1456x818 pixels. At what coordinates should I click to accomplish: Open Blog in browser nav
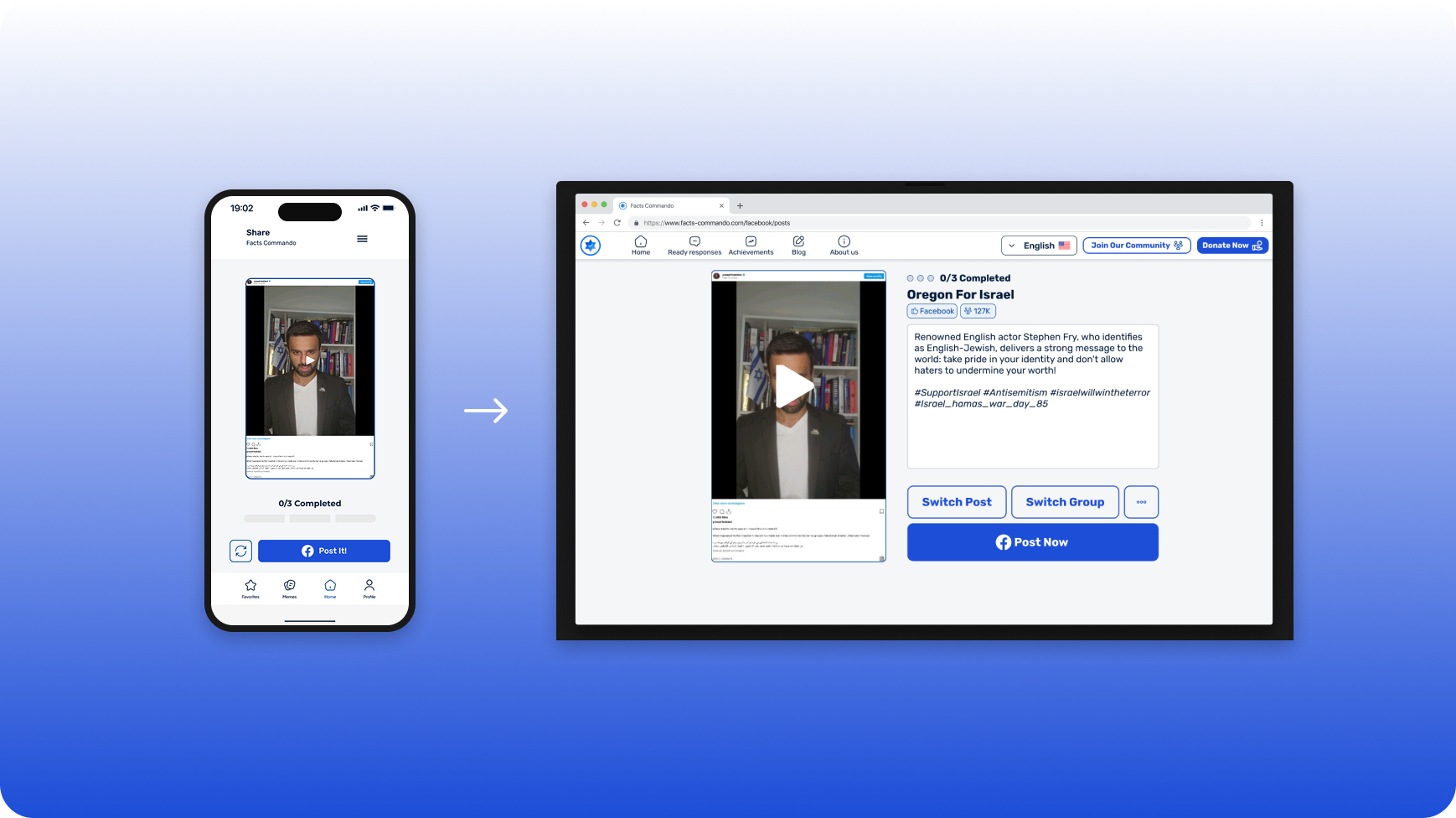(798, 246)
